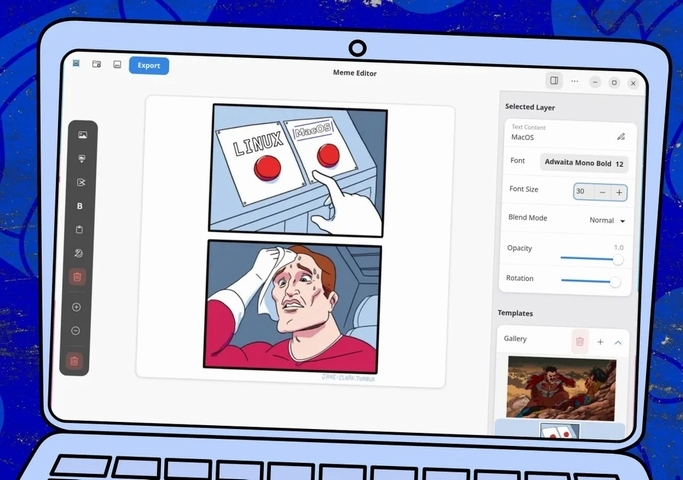Viewport: 683px width, 480px height.
Task: Decrease the font size with the minus button
Action: [x=602, y=192]
